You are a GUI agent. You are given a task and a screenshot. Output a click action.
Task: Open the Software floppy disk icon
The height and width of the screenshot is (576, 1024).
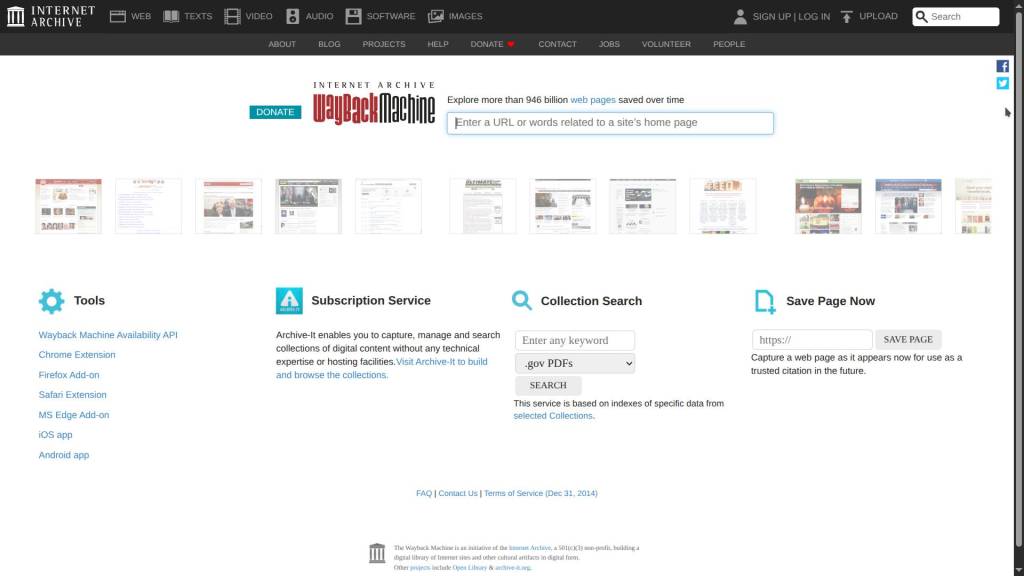tap(353, 16)
